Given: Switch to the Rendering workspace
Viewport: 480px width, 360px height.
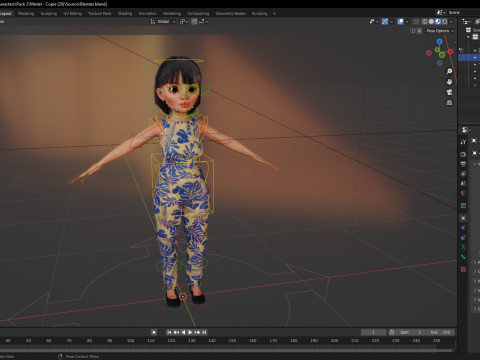Looking at the screenshot, I should pyautogui.click(x=172, y=13).
